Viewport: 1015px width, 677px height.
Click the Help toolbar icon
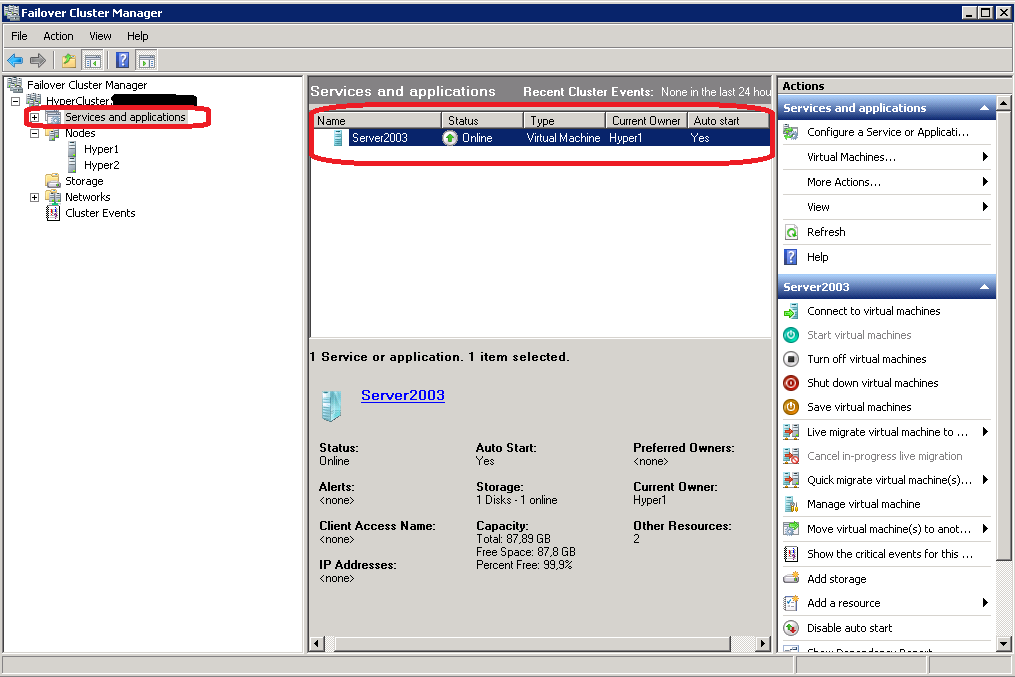tap(122, 60)
